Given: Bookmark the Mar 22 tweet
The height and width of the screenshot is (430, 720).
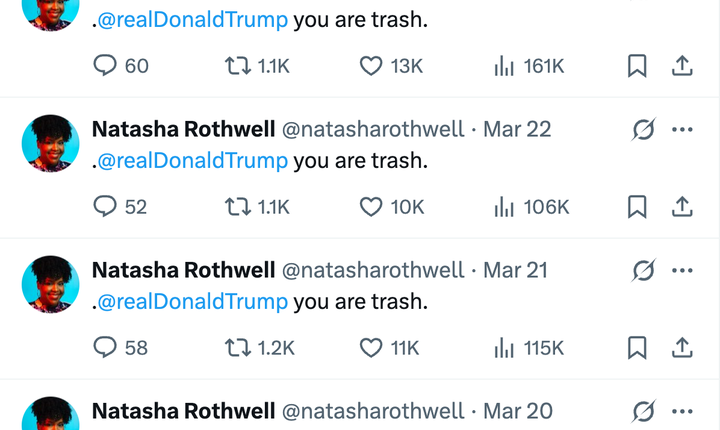Looking at the screenshot, I should [637, 207].
